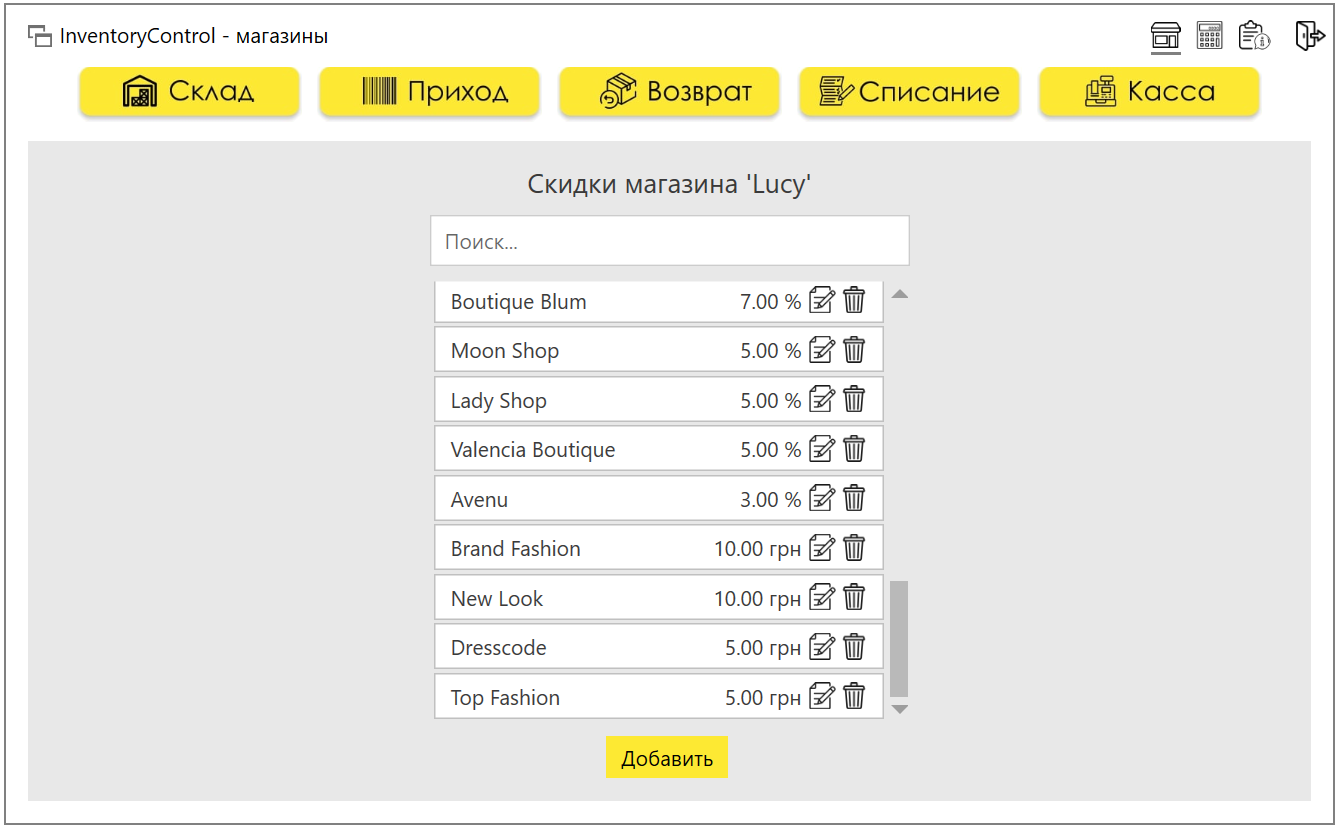Click Brand Fashion's 10.00 грн value

point(757,549)
